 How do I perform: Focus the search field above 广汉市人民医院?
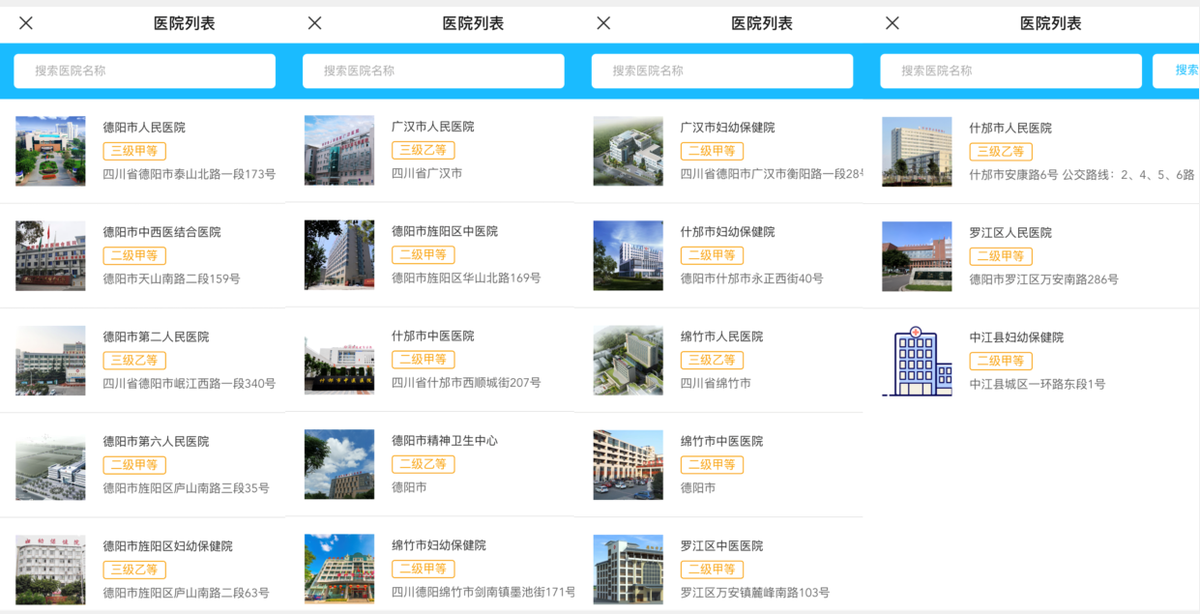tap(433, 71)
